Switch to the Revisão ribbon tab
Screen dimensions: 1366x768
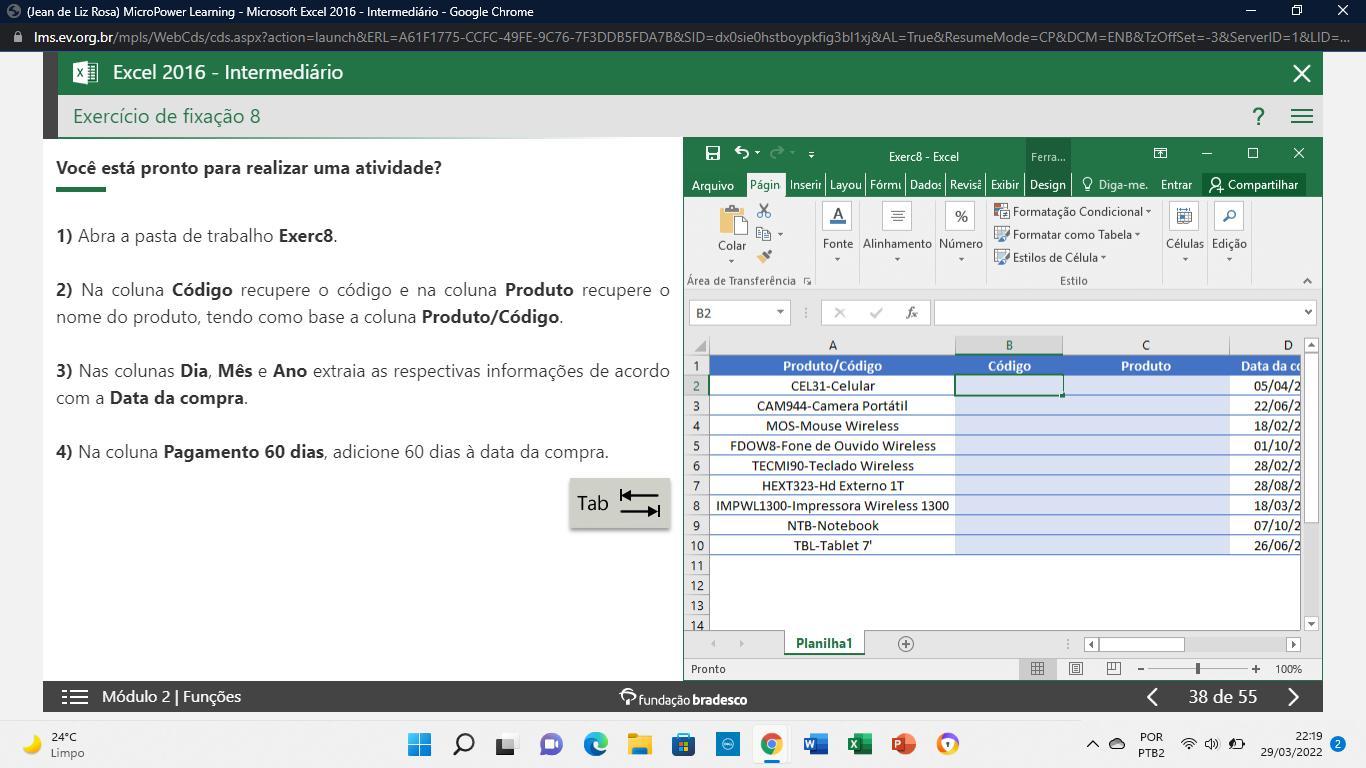pos(965,185)
